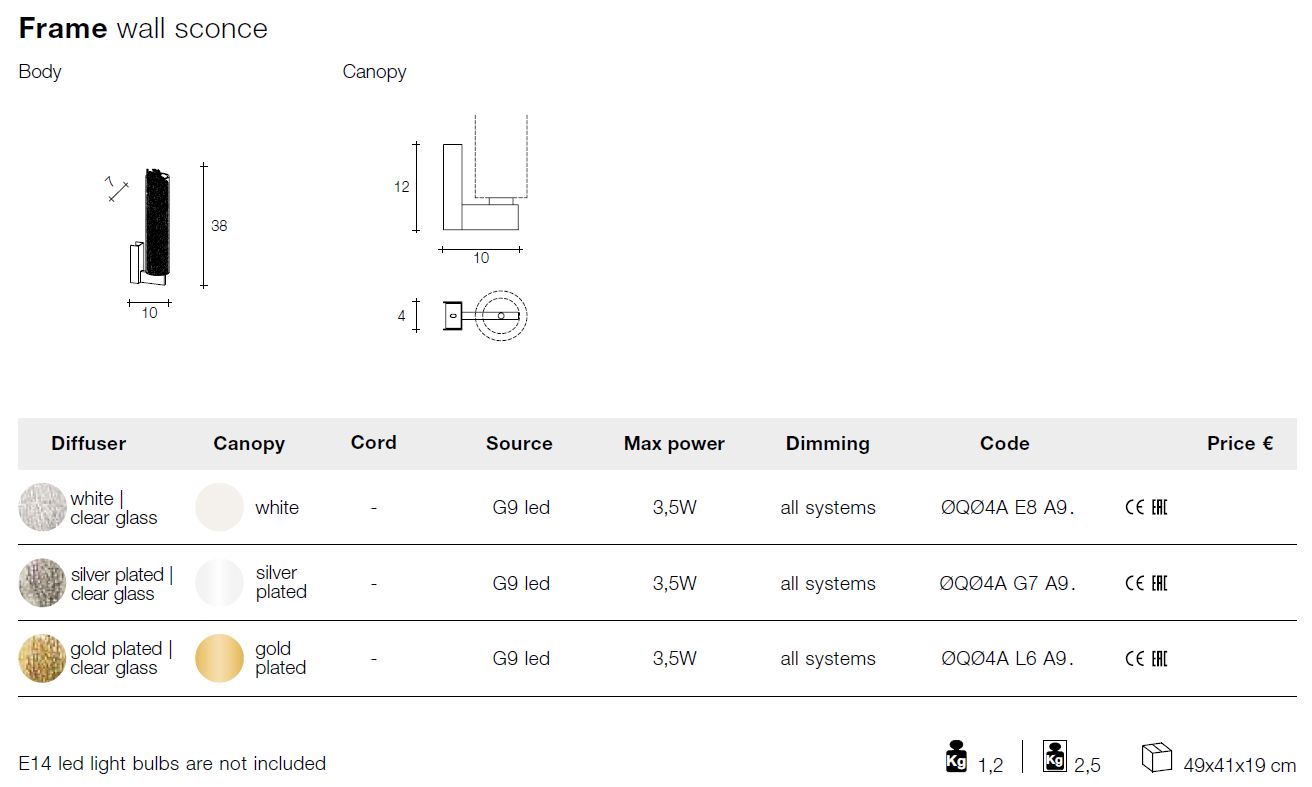This screenshot has height=787, width=1312.
Task: Click the cord dash in the white row
Action: pyautogui.click(x=374, y=507)
